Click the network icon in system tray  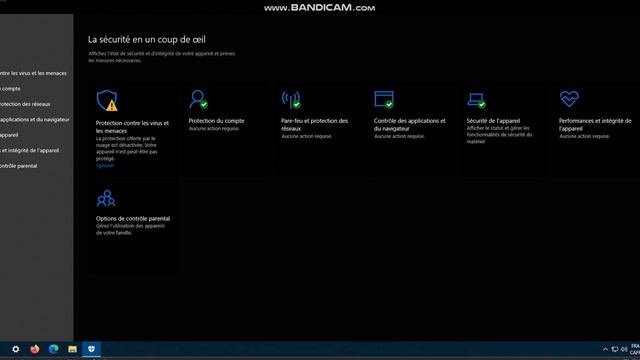[615, 349]
